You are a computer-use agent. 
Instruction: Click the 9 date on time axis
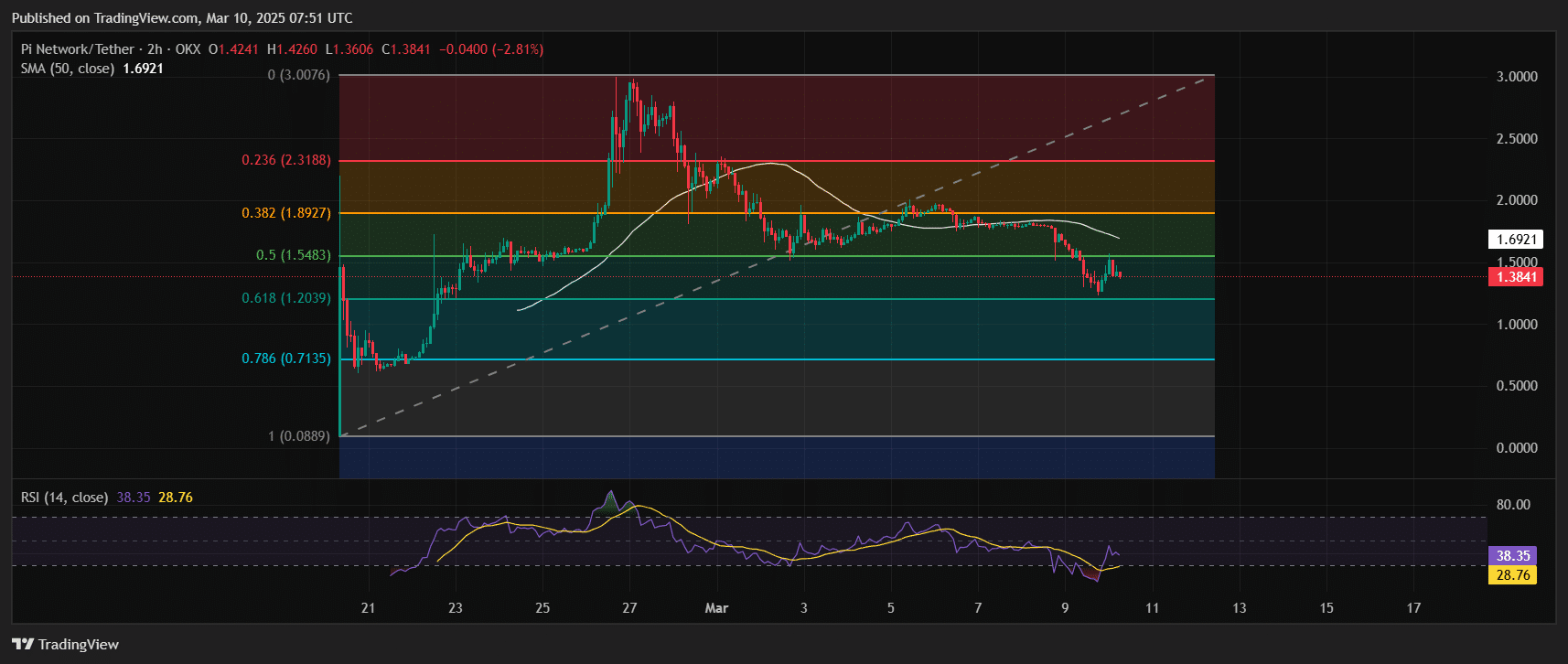pyautogui.click(x=1065, y=608)
